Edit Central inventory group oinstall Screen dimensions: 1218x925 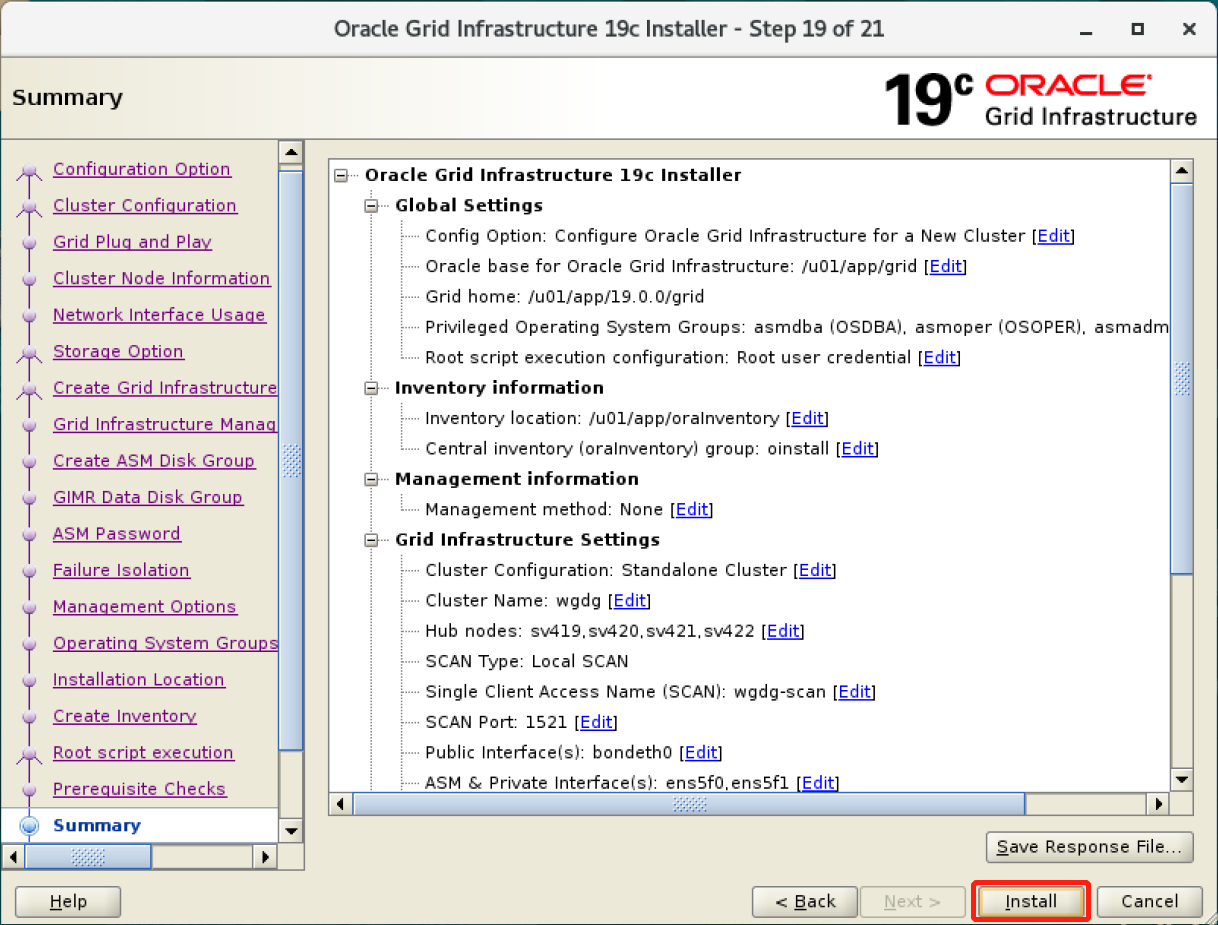pos(858,449)
